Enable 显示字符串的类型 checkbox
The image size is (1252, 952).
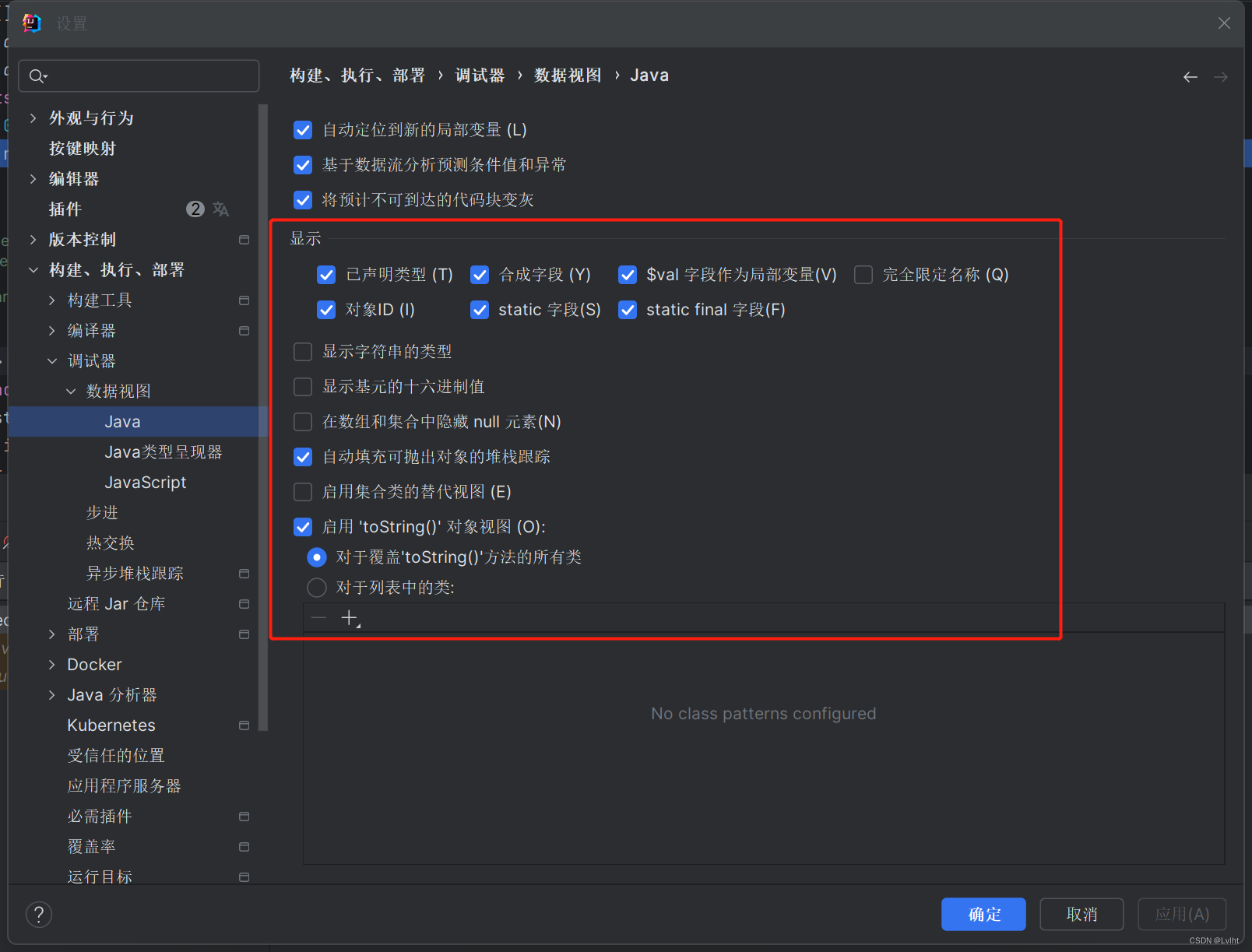click(x=303, y=352)
